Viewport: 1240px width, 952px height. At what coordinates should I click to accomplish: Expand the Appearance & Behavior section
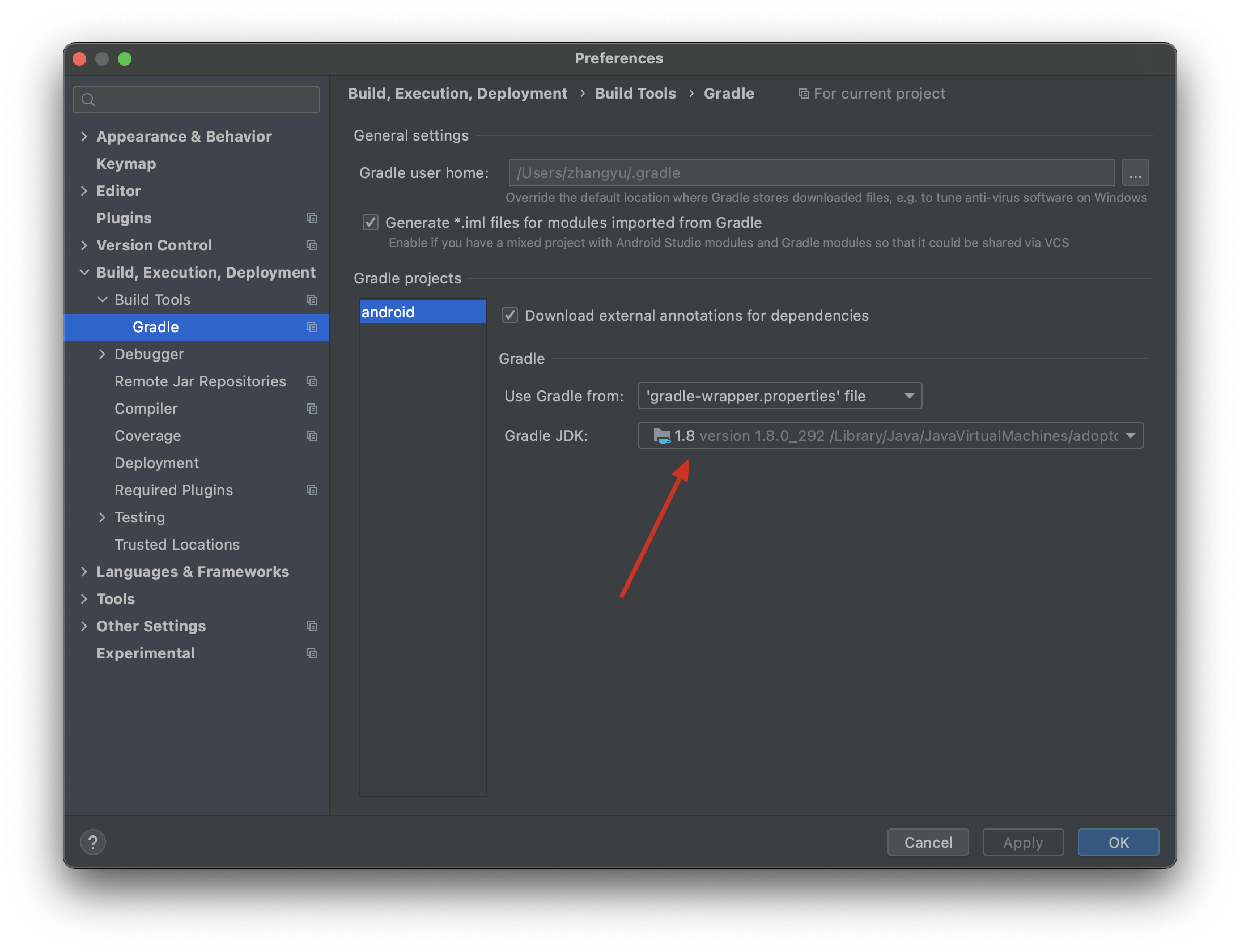tap(84, 137)
